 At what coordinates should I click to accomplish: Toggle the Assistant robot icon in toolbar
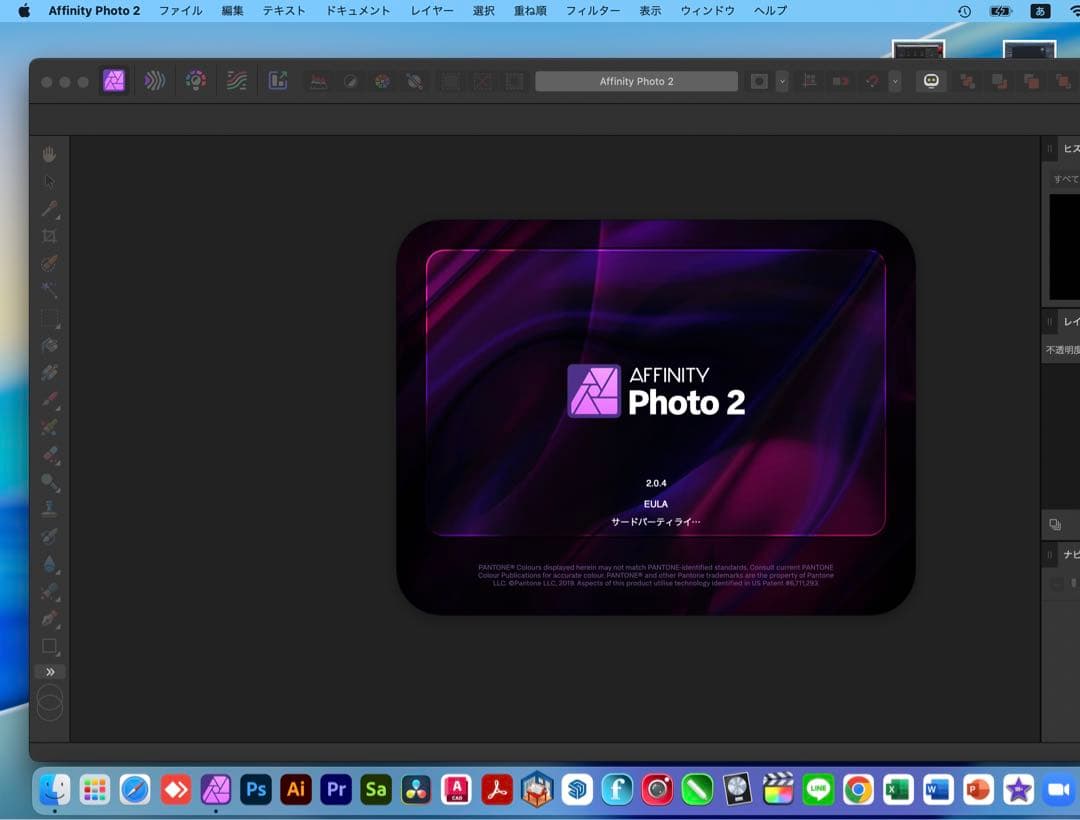point(931,81)
